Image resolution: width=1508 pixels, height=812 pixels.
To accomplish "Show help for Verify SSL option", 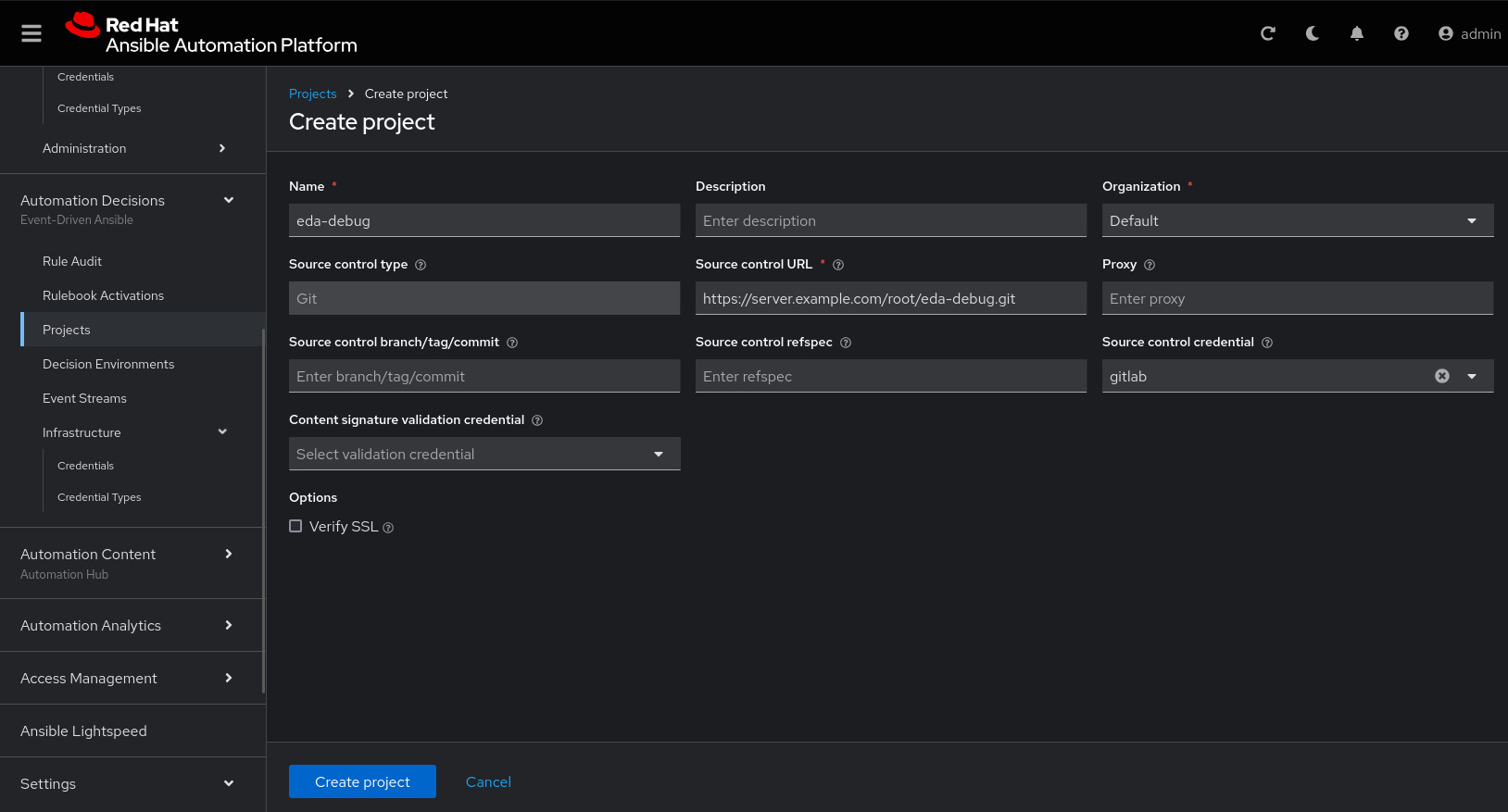I will click(x=388, y=528).
